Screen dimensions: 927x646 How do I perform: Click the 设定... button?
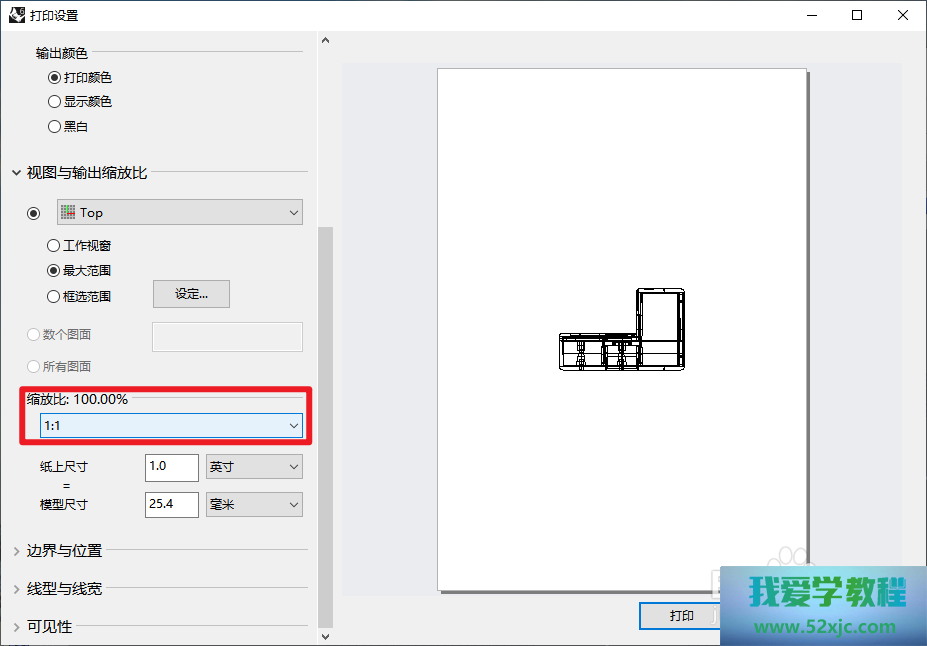point(191,294)
